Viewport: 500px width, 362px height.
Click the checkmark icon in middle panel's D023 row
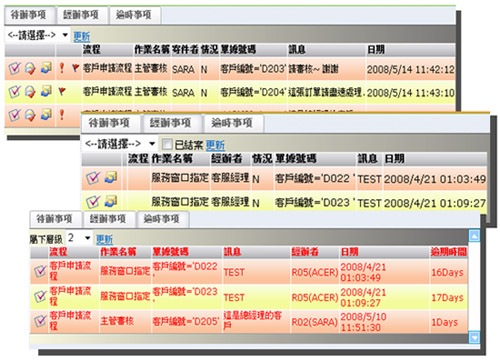pyautogui.click(x=93, y=201)
